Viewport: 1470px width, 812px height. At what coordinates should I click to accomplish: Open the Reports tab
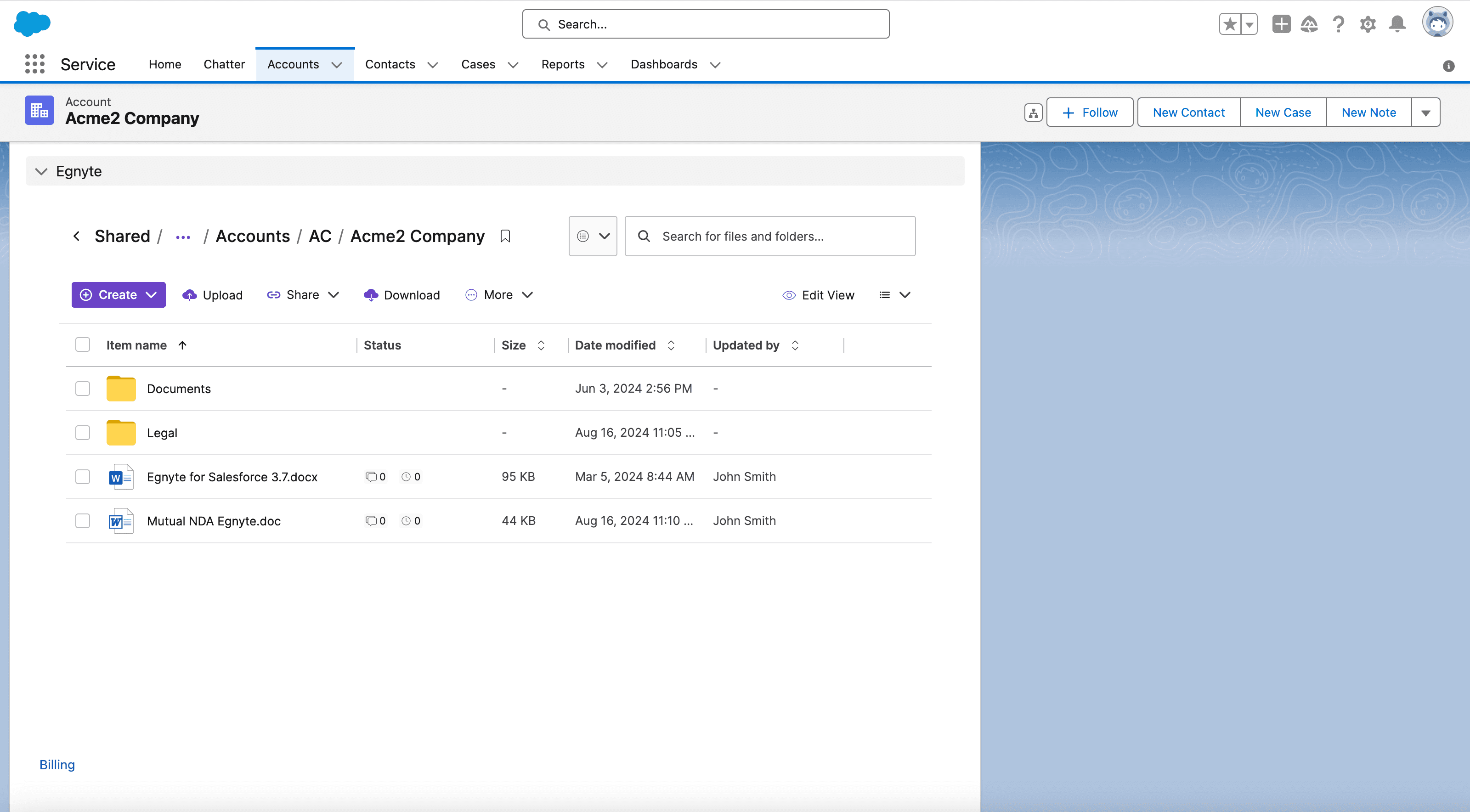coord(563,64)
